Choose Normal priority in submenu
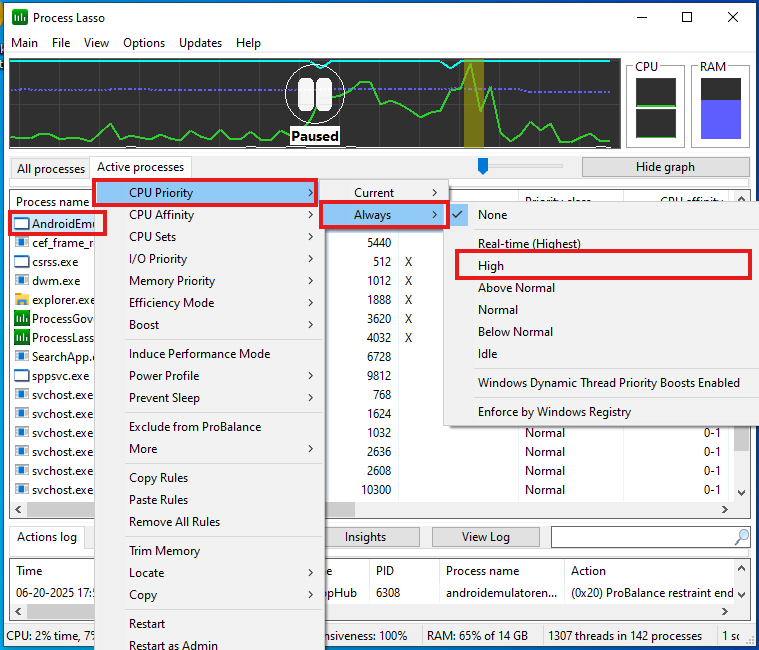 [601, 310]
